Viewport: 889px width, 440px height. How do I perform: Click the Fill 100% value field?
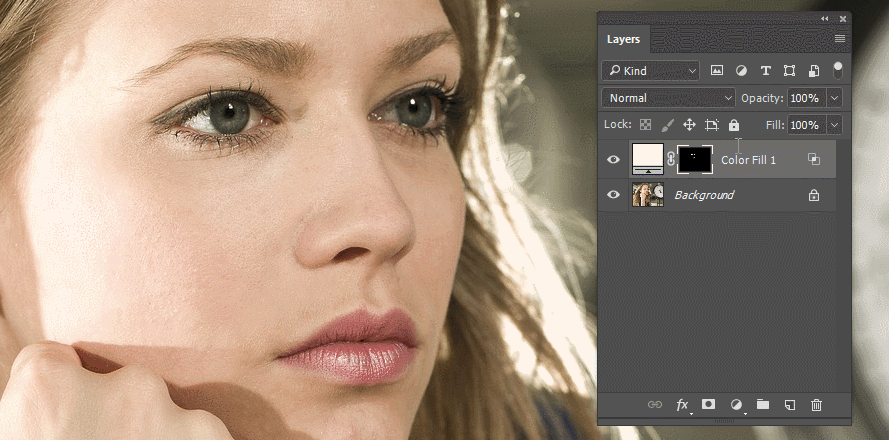point(807,125)
